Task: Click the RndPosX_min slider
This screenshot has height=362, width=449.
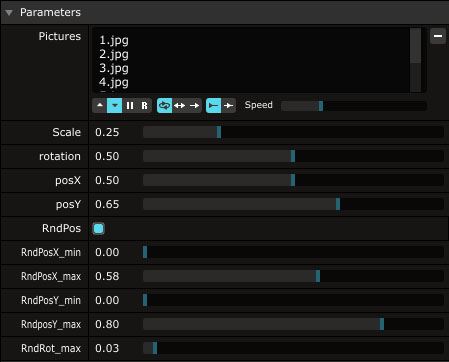Action: (293, 252)
